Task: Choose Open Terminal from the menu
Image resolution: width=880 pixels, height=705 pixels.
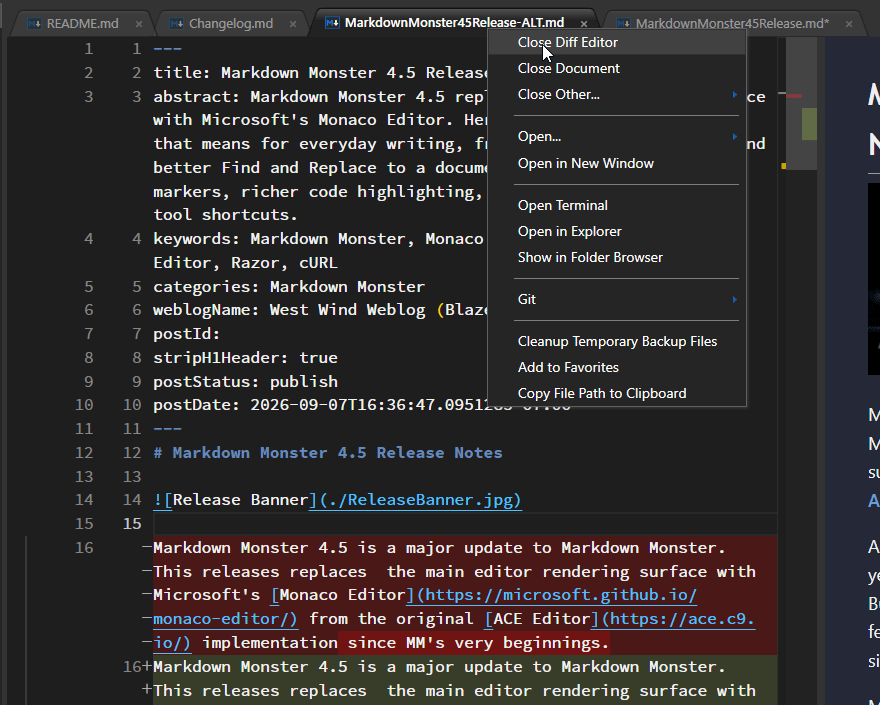Action: (617, 205)
